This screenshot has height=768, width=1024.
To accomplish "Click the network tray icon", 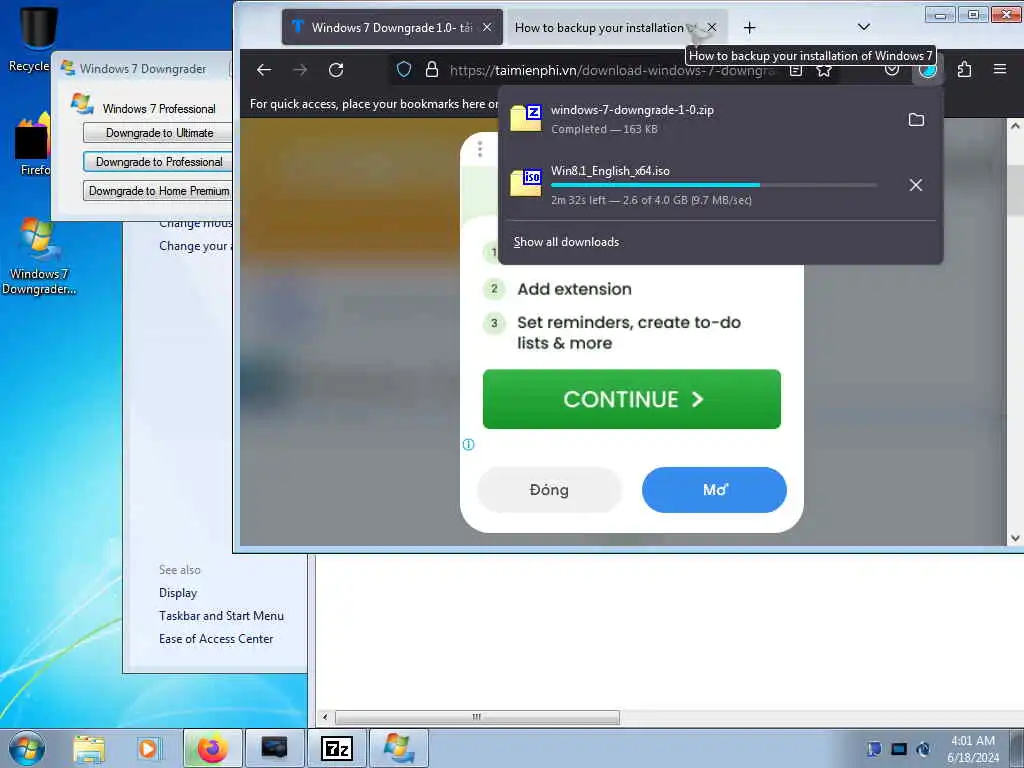I will click(x=899, y=748).
